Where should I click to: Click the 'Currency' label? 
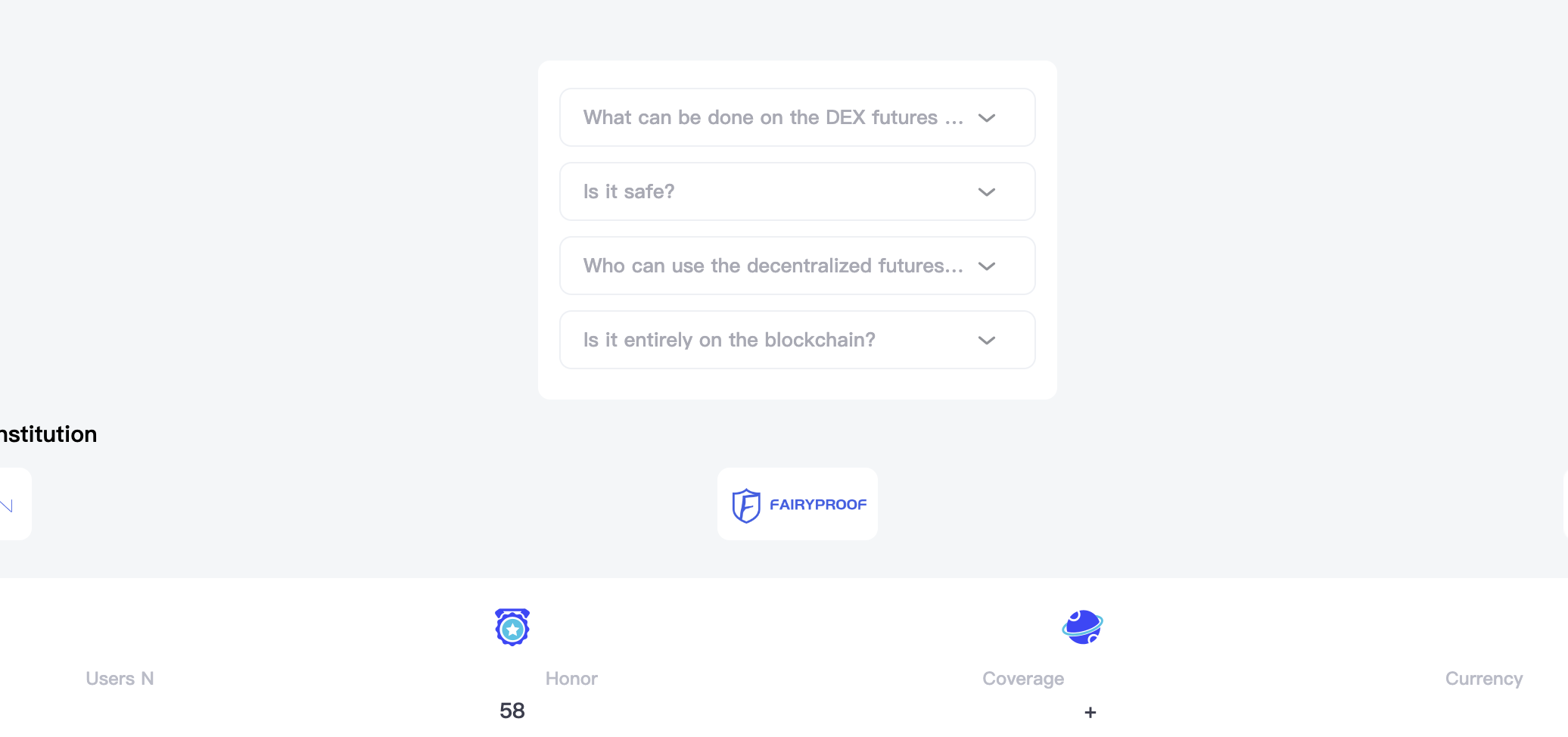[x=1484, y=679]
